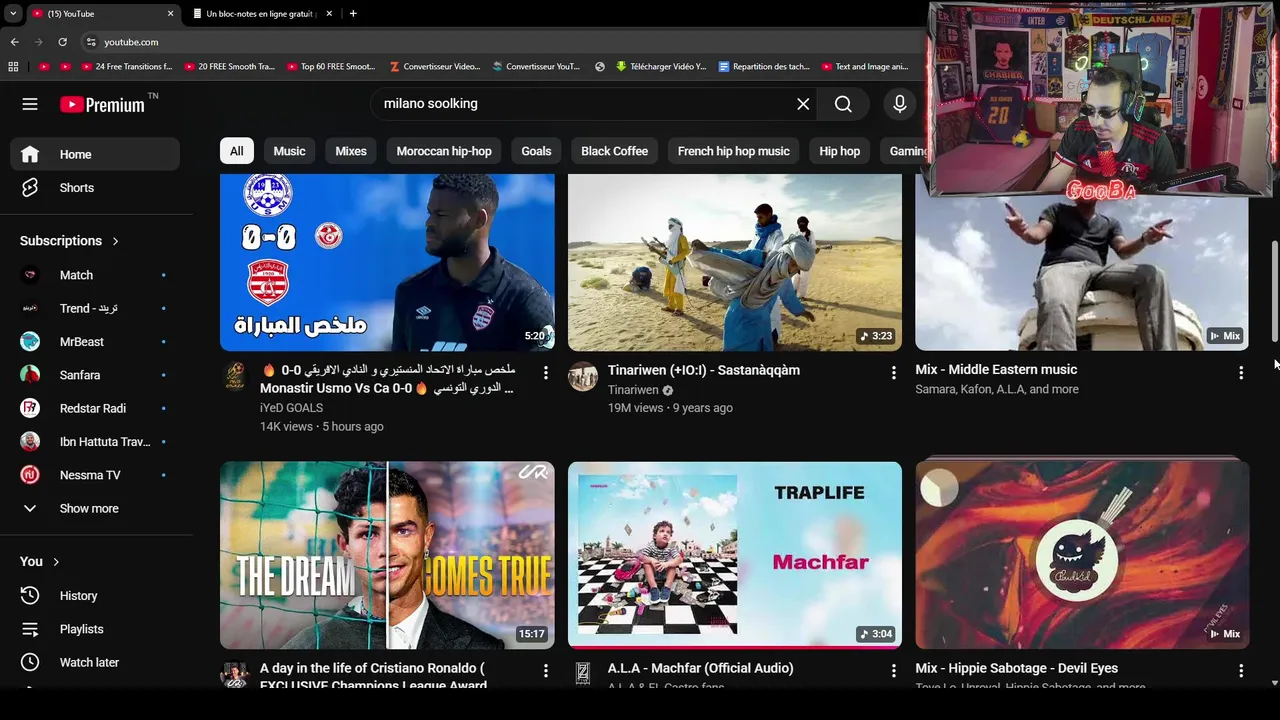The image size is (1280, 720).
Task: Open more options for Mix - Middle Eastern music
Action: (1241, 373)
